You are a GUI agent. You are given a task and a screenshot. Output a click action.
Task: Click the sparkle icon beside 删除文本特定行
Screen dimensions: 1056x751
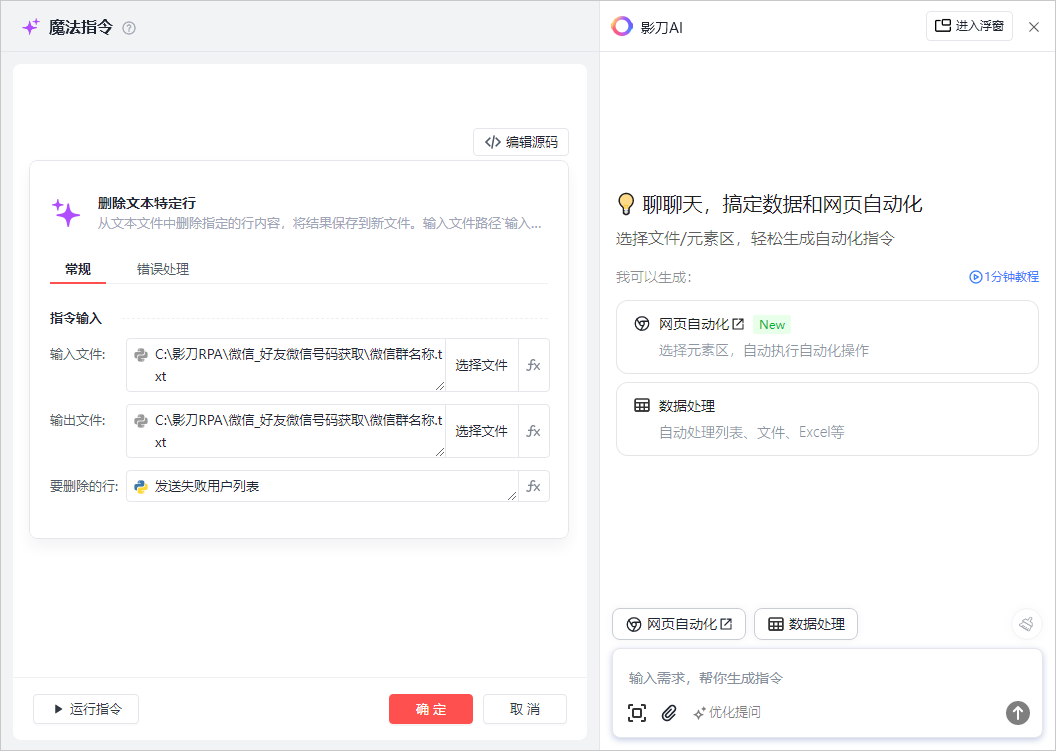pyautogui.click(x=66, y=213)
